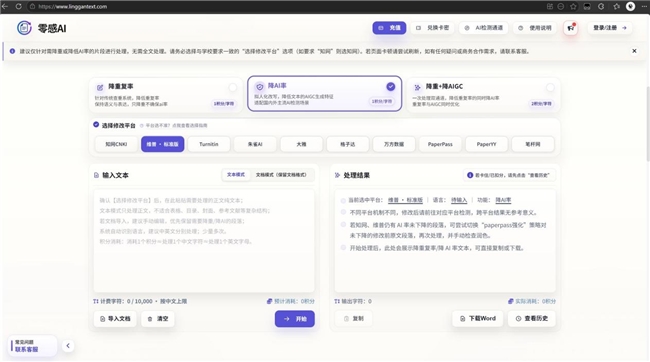The image size is (650, 362).
Task: Click the 查看历史 button
Action: (532, 318)
